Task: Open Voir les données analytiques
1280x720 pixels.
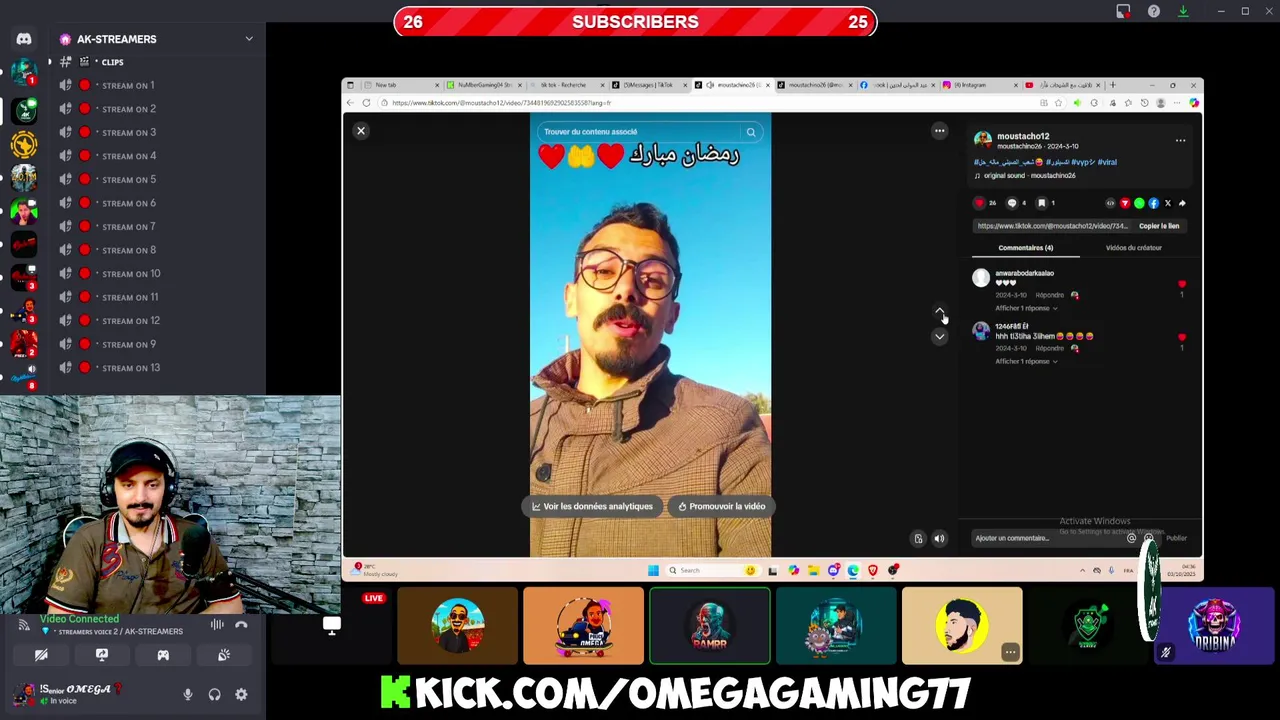Action: tap(592, 506)
